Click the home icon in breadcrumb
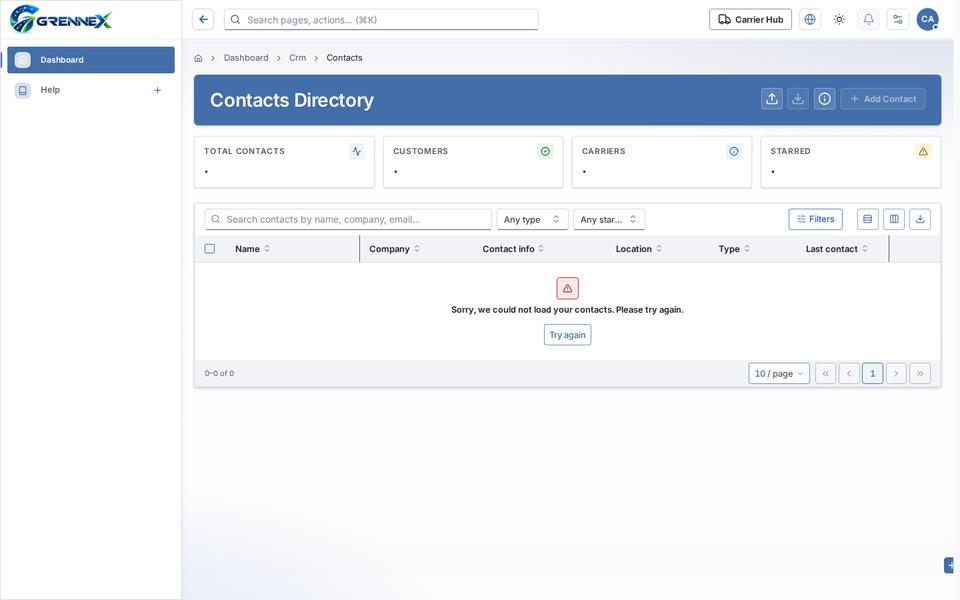960x600 pixels. [198, 58]
